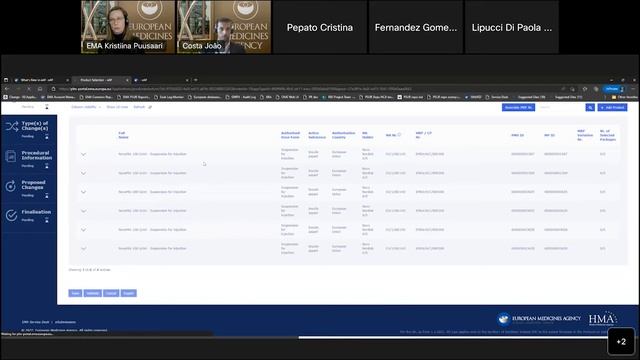Click the European Medicines Agency footer logo

coord(539,319)
